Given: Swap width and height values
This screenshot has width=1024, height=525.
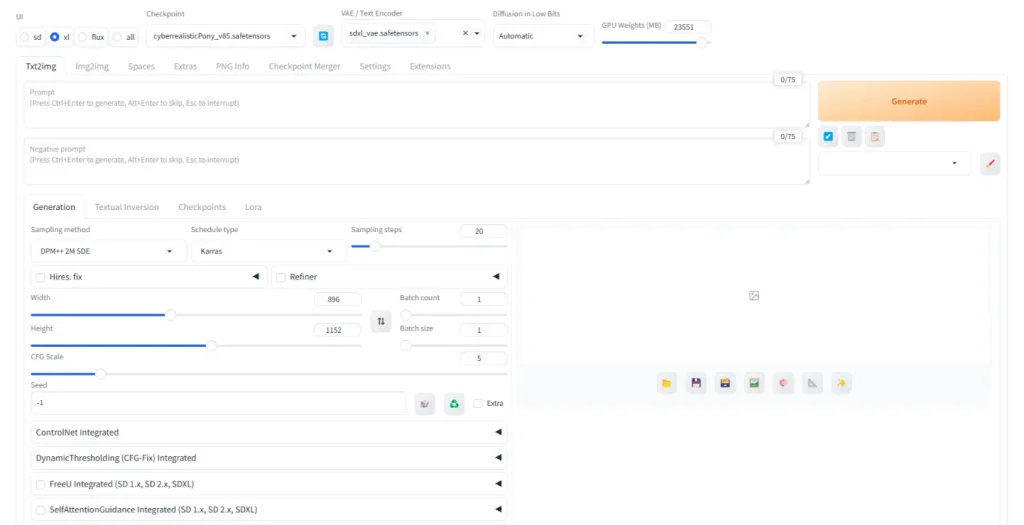Looking at the screenshot, I should (x=381, y=321).
